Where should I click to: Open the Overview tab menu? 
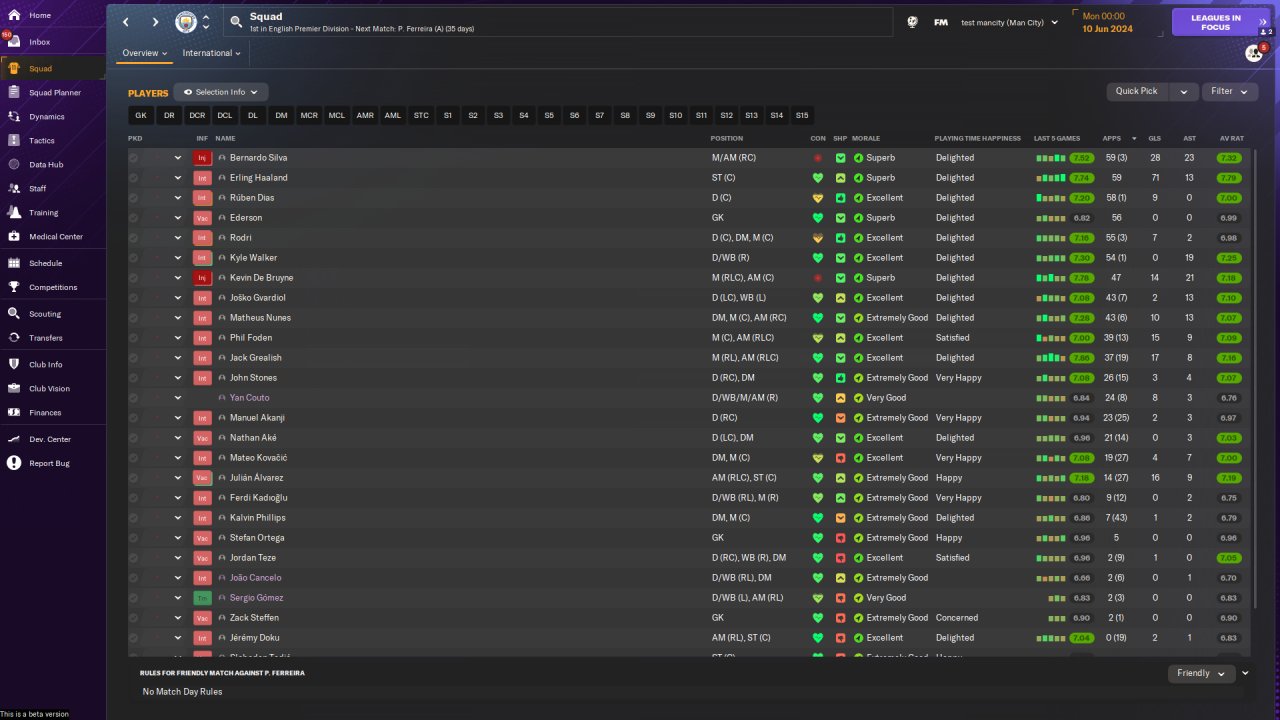click(145, 53)
